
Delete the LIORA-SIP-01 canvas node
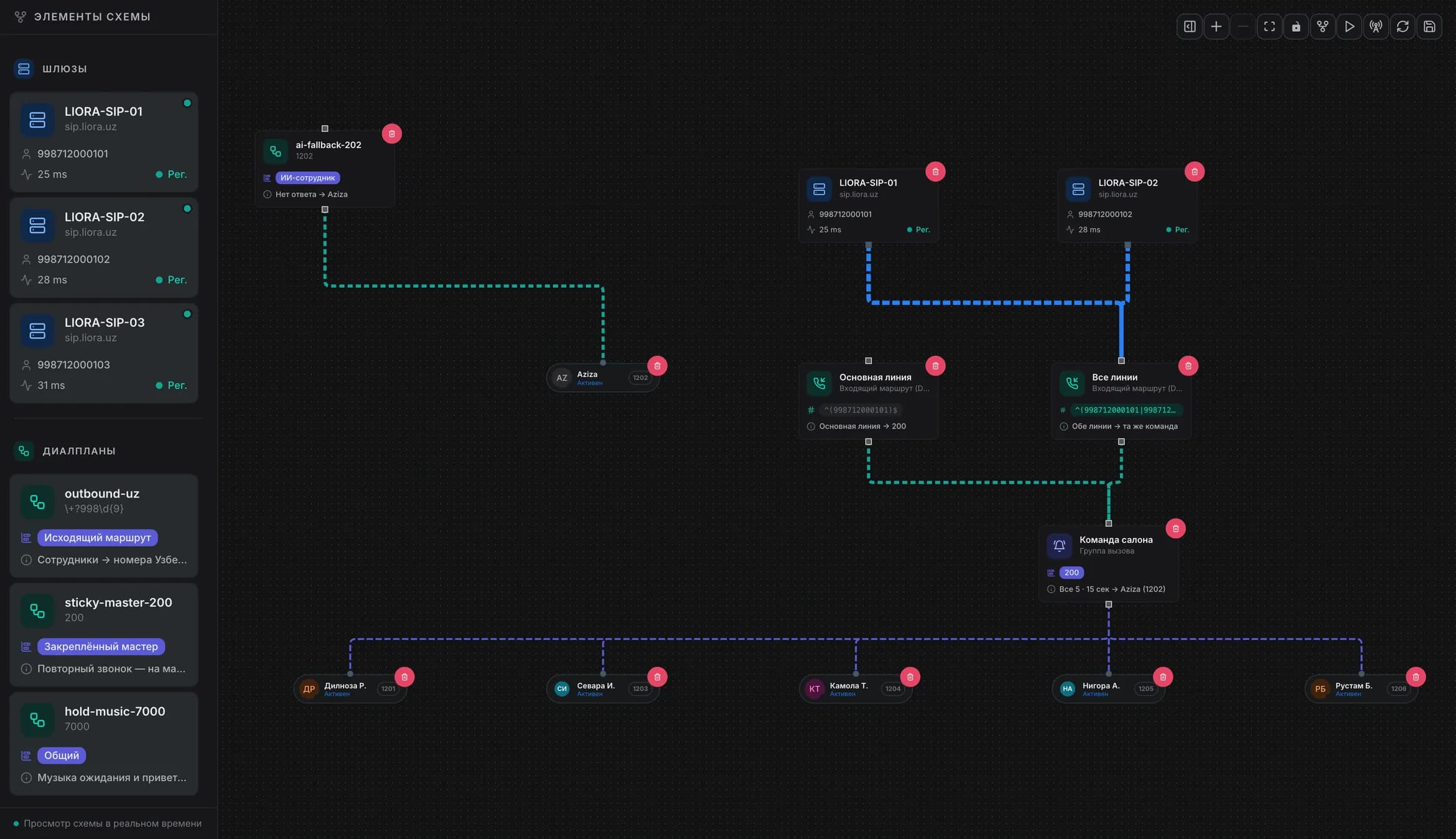pos(935,172)
